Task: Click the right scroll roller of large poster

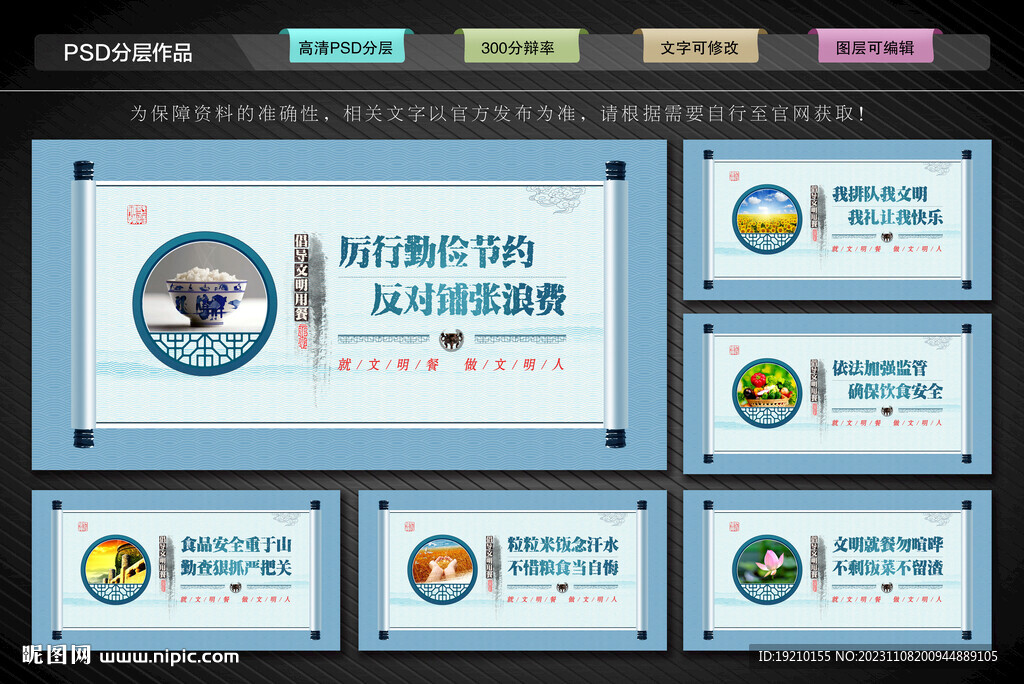Action: 615,304
